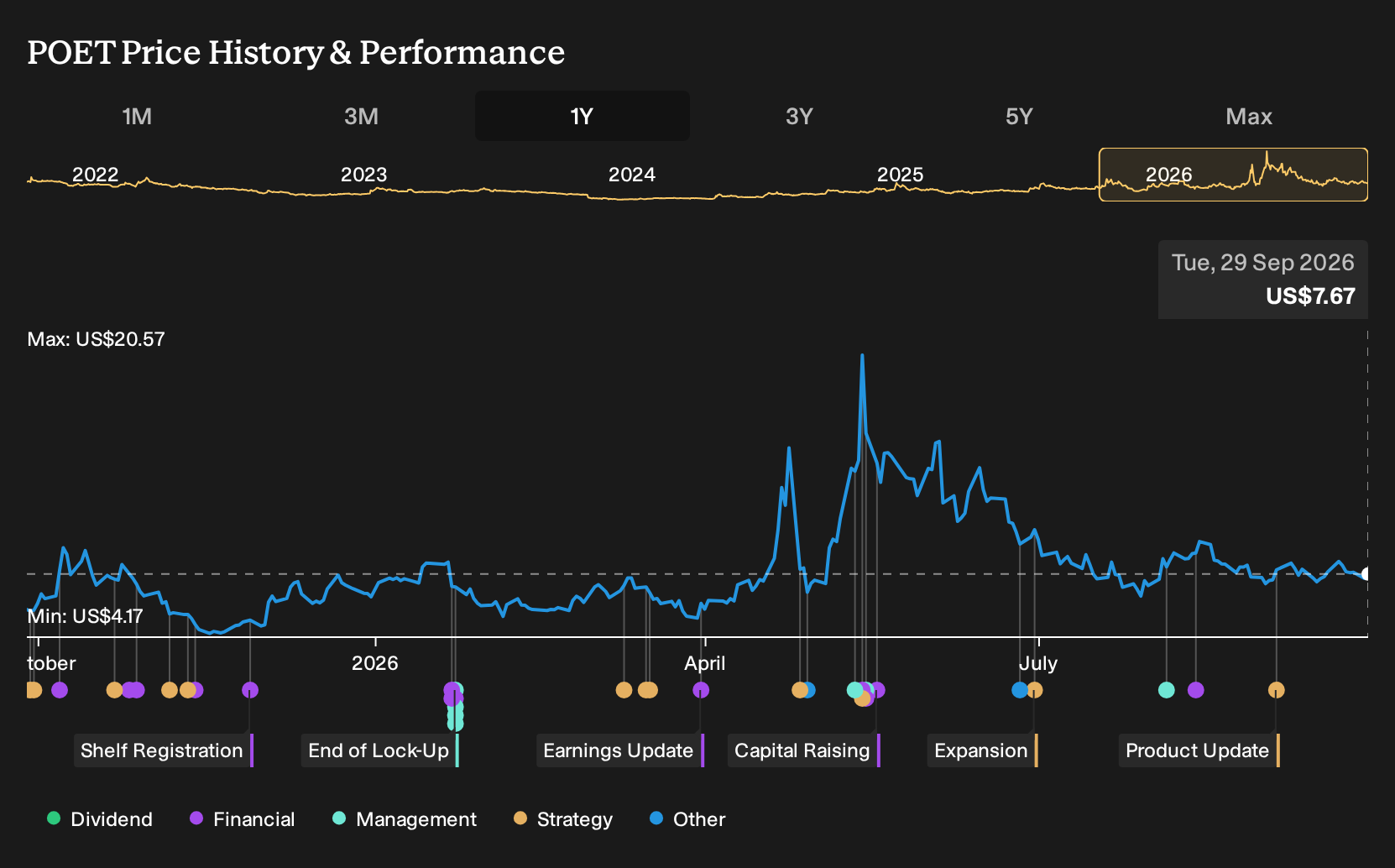
Task: Select the 1Y range tab
Action: click(x=583, y=116)
